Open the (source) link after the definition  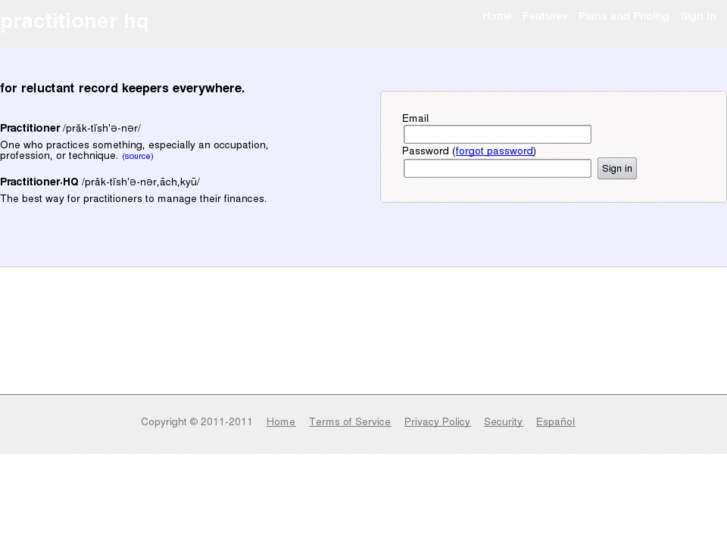(138, 156)
